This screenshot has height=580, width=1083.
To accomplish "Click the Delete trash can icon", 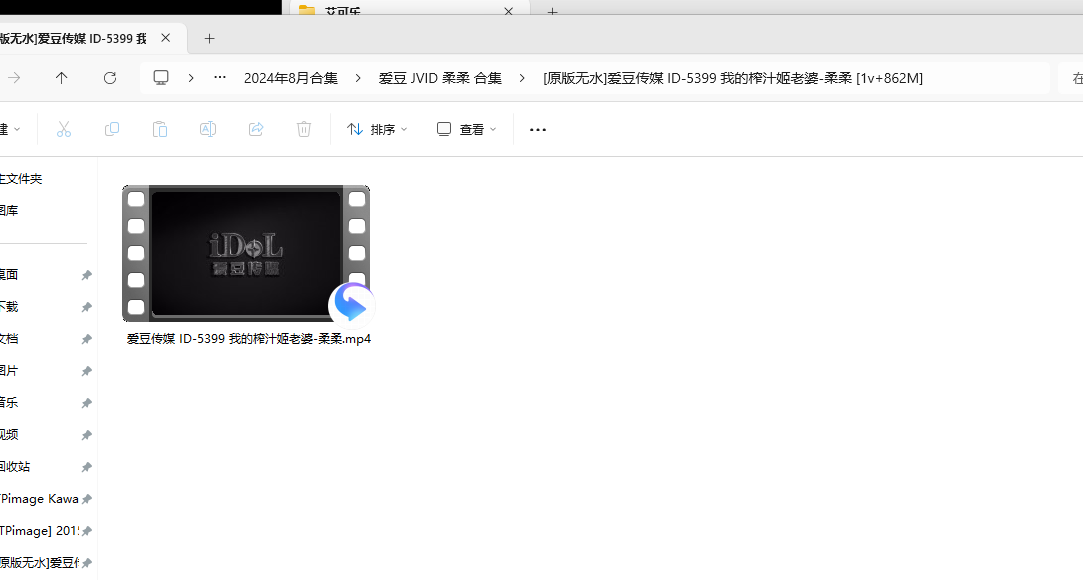I will pyautogui.click(x=304, y=129).
